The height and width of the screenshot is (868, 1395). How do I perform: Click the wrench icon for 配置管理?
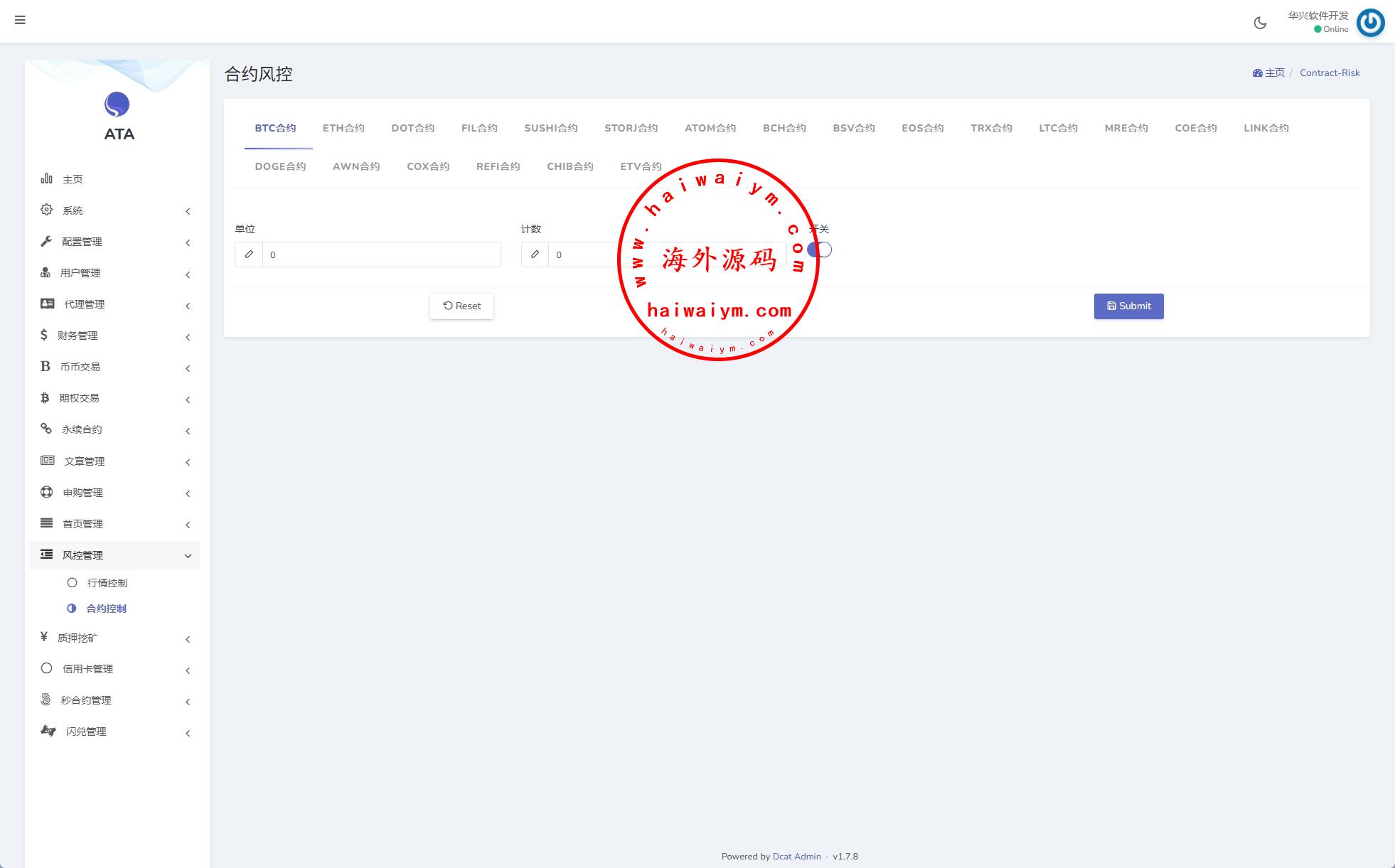click(x=47, y=241)
